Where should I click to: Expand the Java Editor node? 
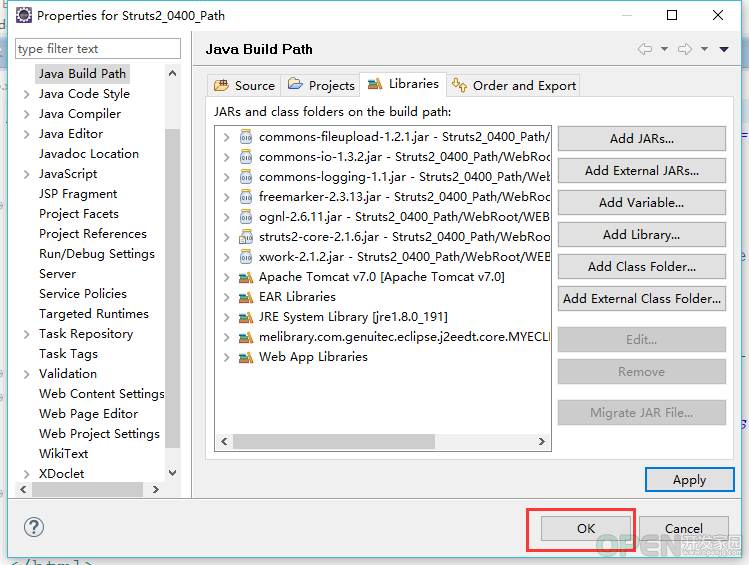coord(27,135)
